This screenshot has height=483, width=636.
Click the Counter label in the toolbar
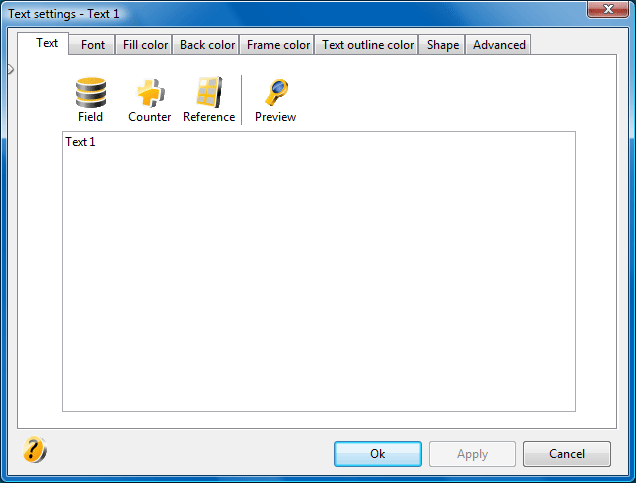(x=150, y=117)
